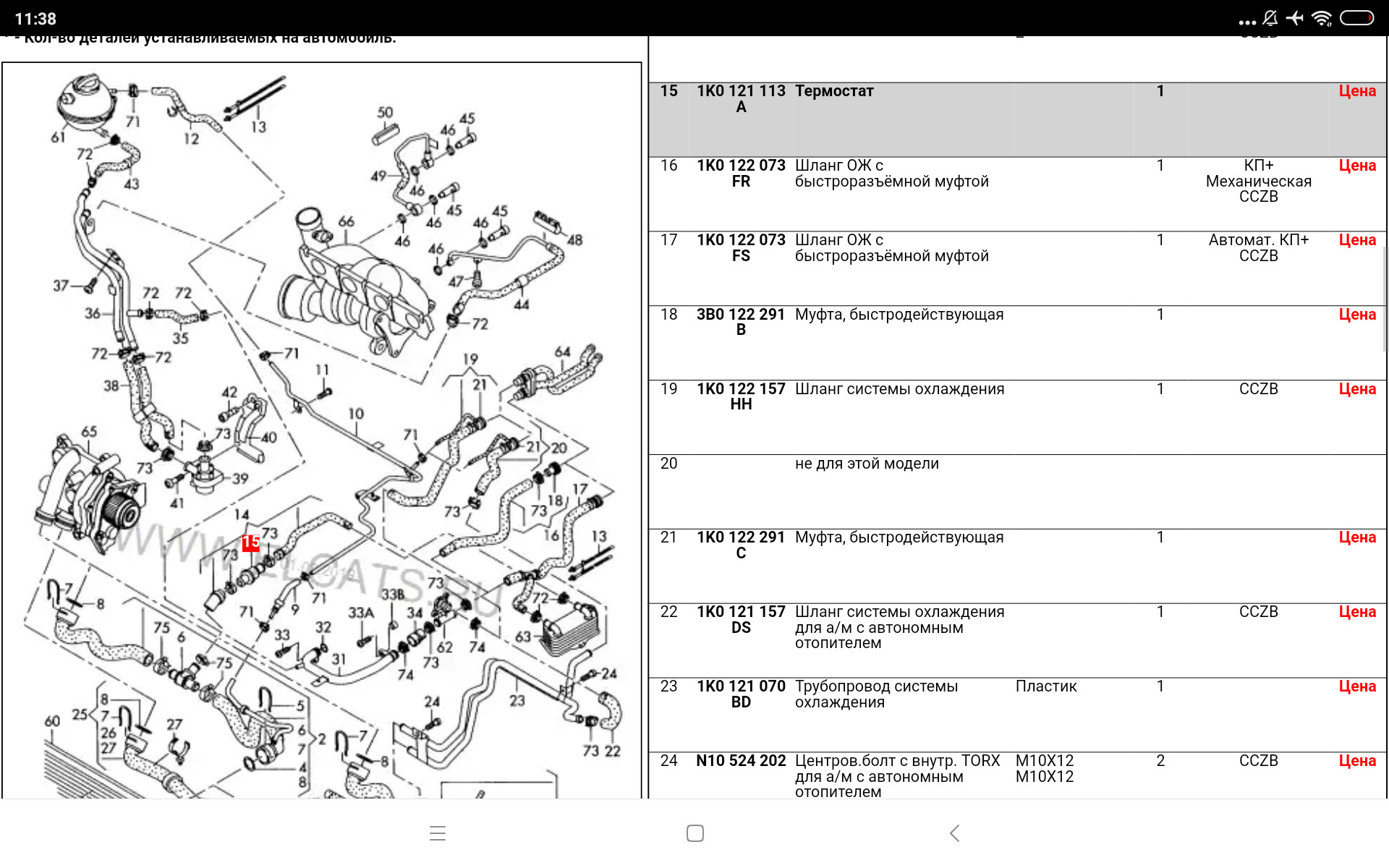1389x868 pixels.
Task: Click label 64 near pipe flange in diagram
Action: [x=562, y=352]
